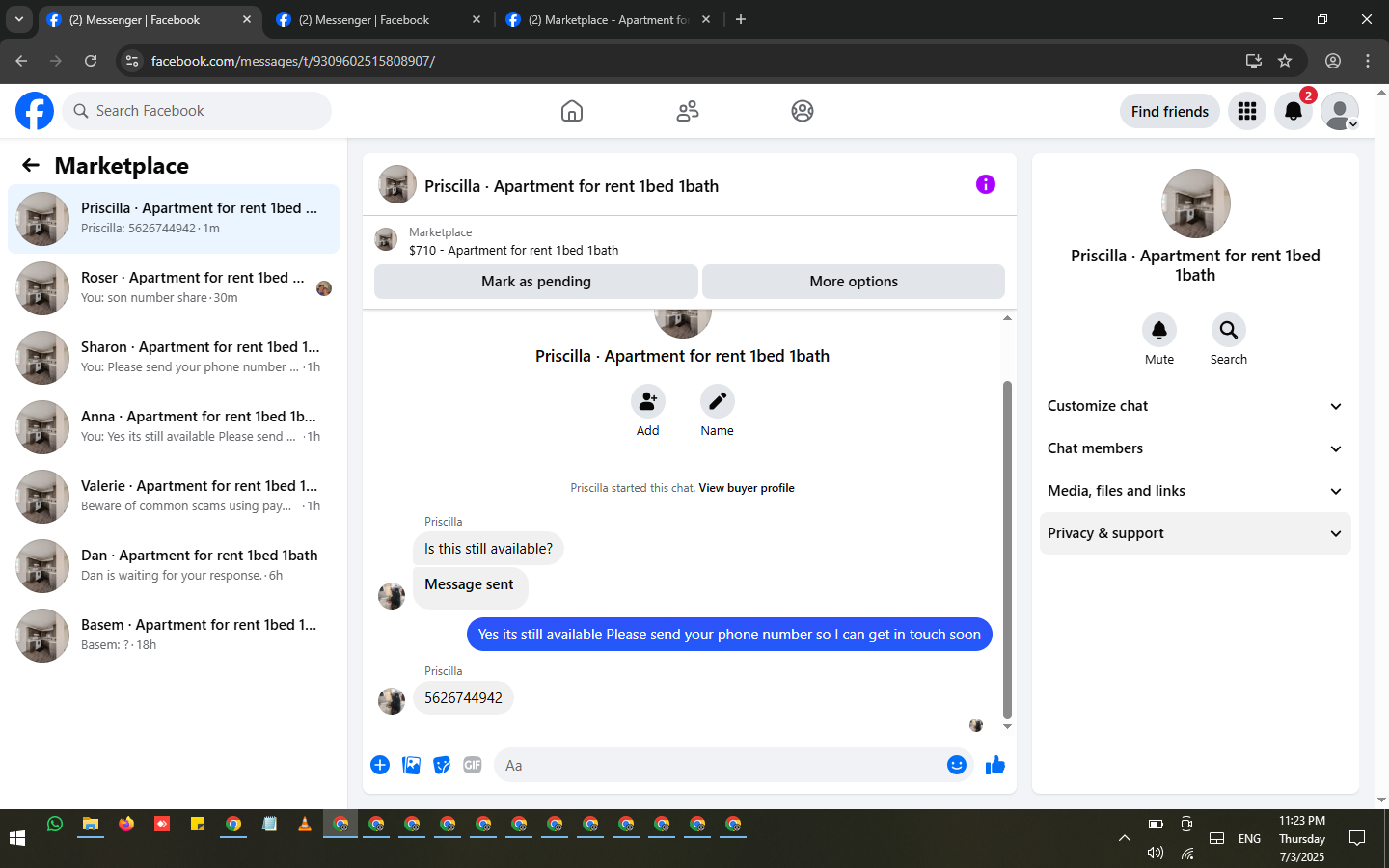Screen dimensions: 1389x868
Task: Send a thumbs-up like
Action: click(x=995, y=765)
